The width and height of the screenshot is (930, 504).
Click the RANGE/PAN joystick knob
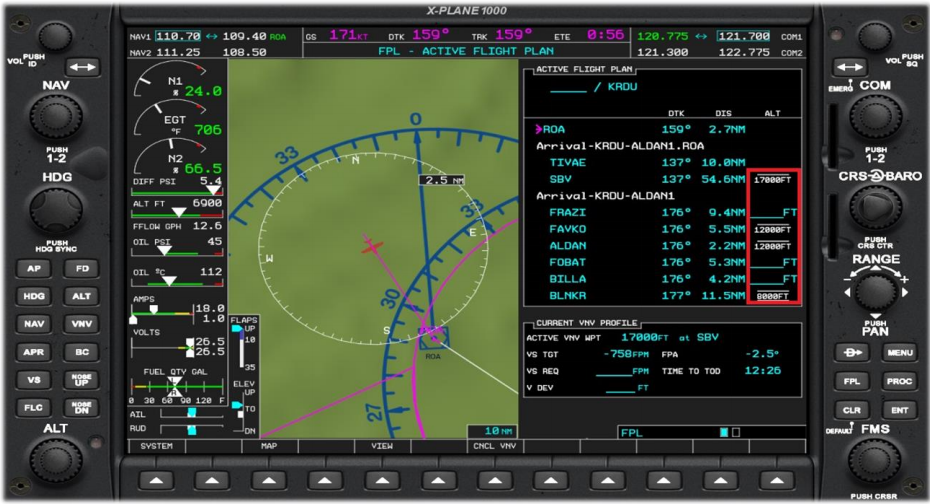(x=875, y=292)
